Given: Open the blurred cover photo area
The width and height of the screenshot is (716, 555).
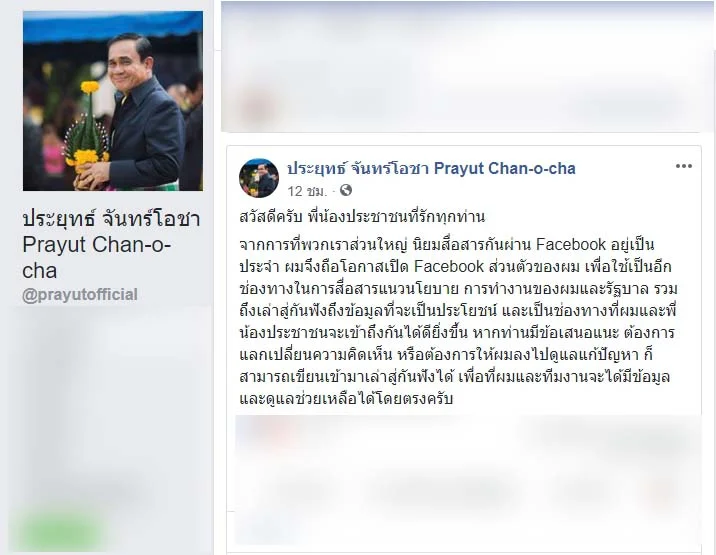Looking at the screenshot, I should point(468,67).
